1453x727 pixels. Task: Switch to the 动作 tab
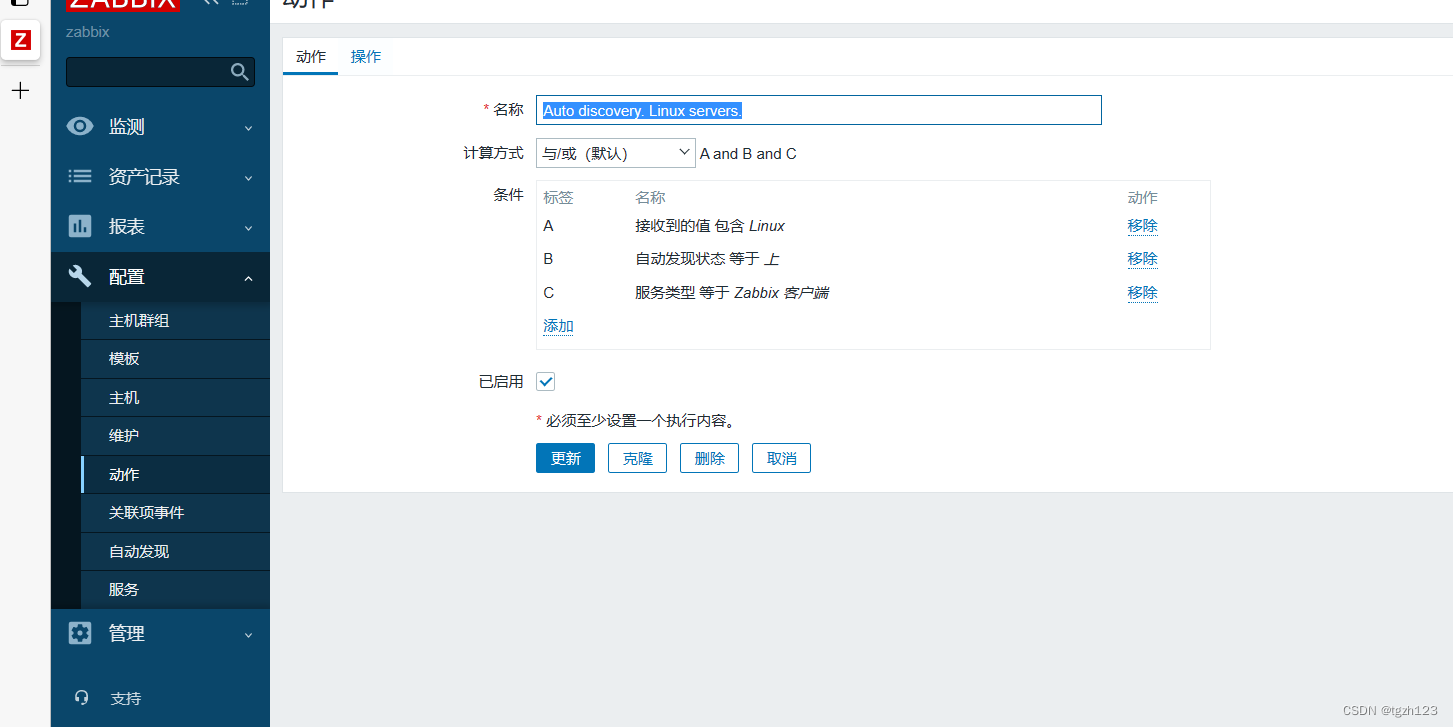(x=311, y=57)
